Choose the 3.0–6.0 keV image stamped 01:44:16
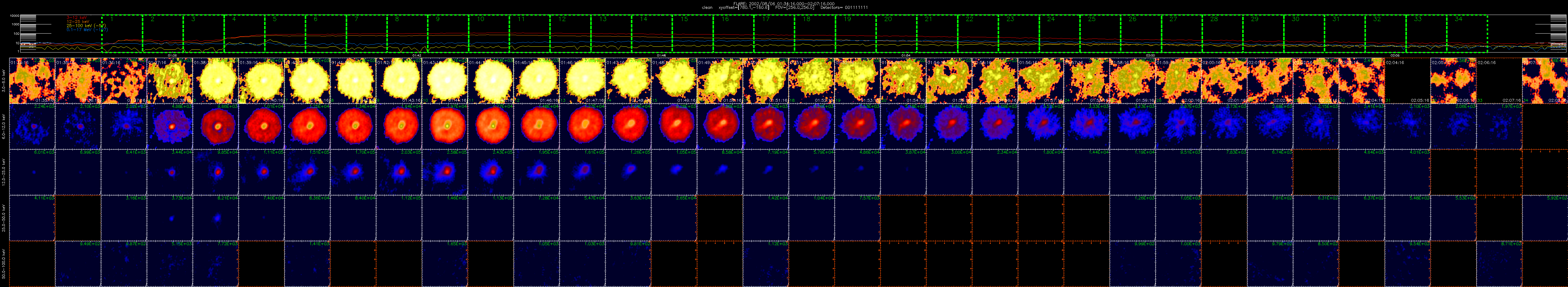 pyautogui.click(x=491, y=81)
